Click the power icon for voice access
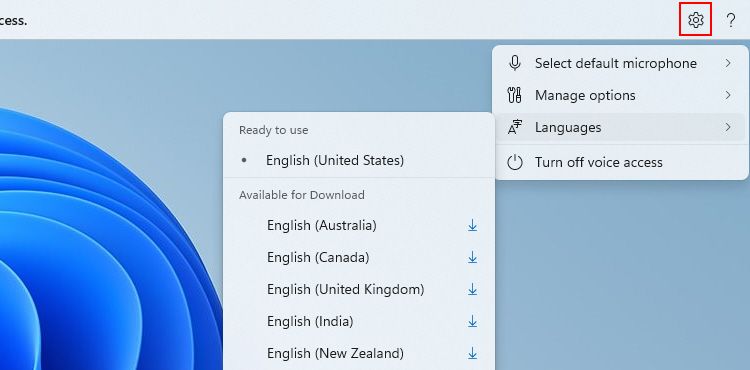The width and height of the screenshot is (750, 370). tap(515, 162)
